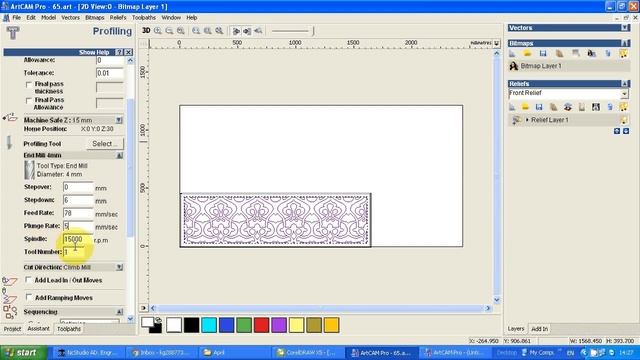The width and height of the screenshot is (640, 360).
Task: Close the Profiling panel with X
Action: coord(128,52)
